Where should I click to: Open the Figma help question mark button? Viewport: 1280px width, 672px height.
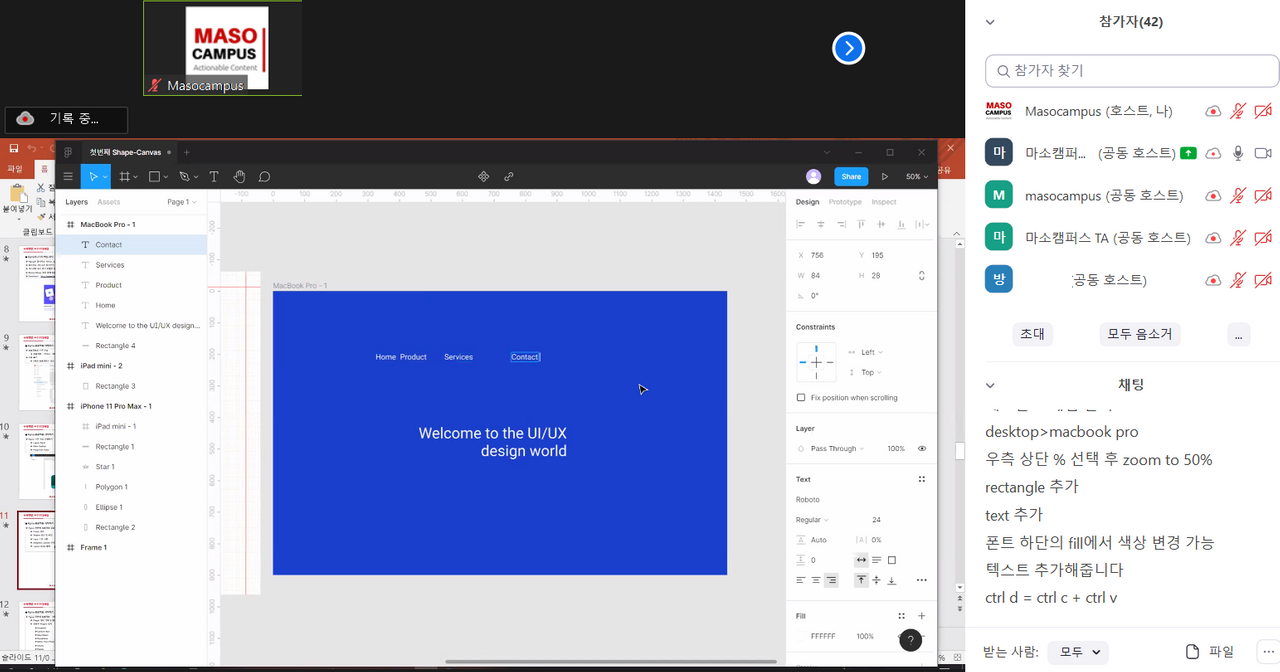click(x=910, y=640)
